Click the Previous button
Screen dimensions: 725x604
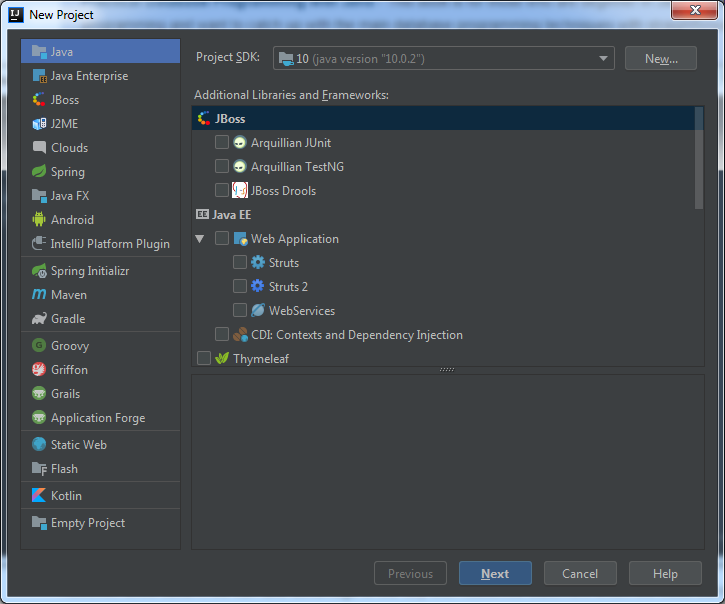coord(410,573)
